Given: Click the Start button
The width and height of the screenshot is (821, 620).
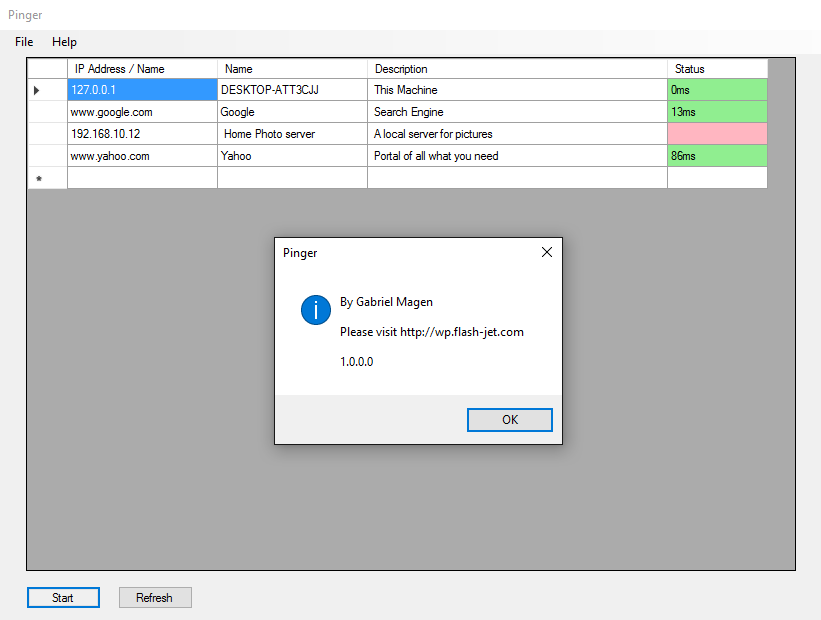Looking at the screenshot, I should [63, 597].
